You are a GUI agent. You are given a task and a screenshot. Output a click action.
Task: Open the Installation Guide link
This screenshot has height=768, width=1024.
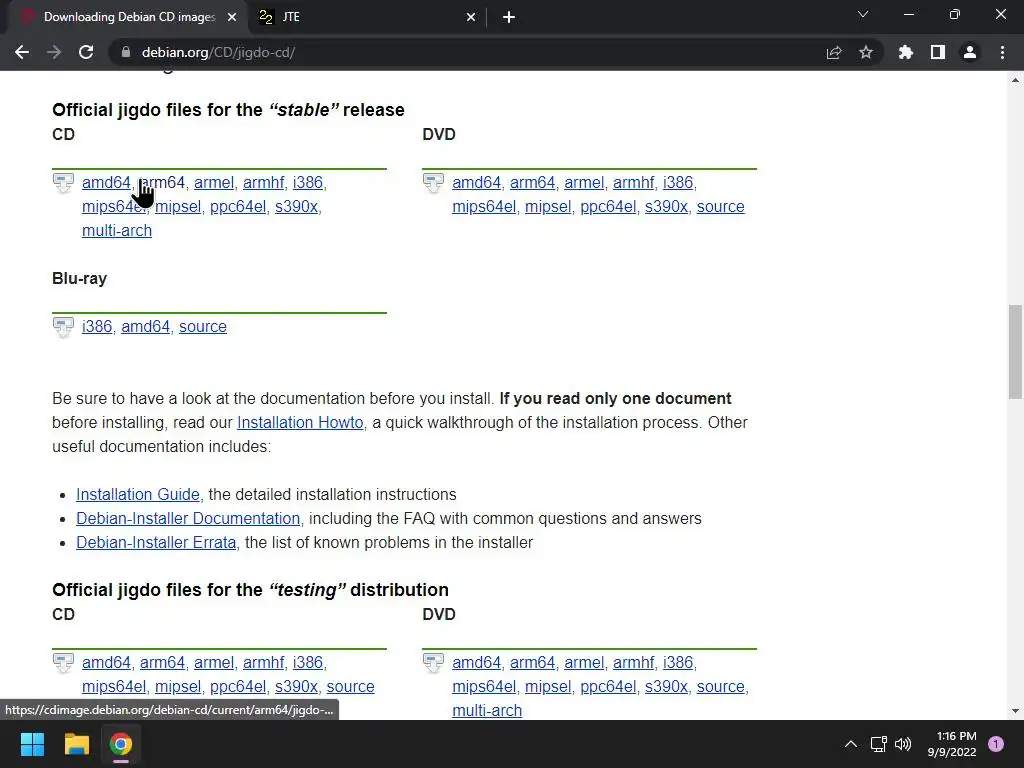(138, 495)
